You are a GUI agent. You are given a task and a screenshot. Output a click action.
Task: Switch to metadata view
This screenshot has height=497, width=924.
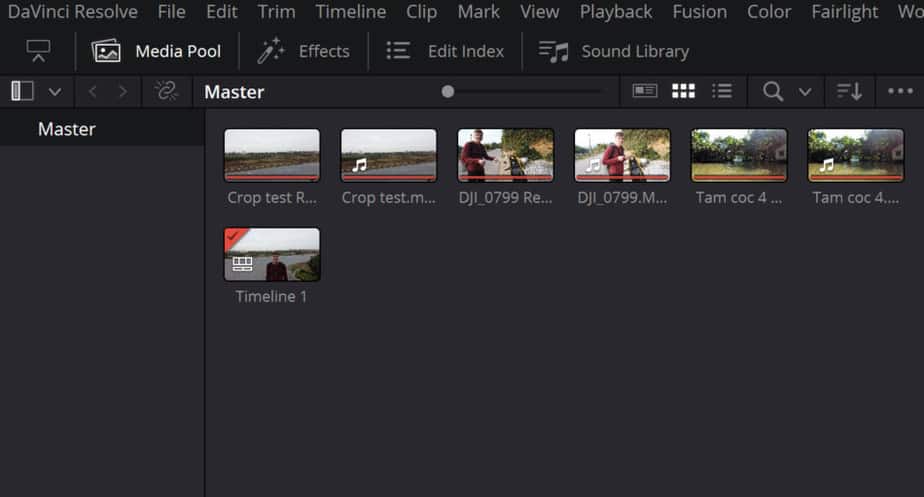[x=645, y=91]
